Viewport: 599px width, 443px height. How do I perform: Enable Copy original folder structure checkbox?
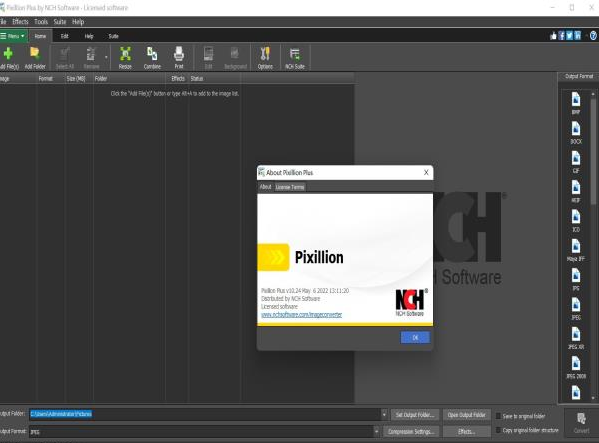click(x=498, y=430)
